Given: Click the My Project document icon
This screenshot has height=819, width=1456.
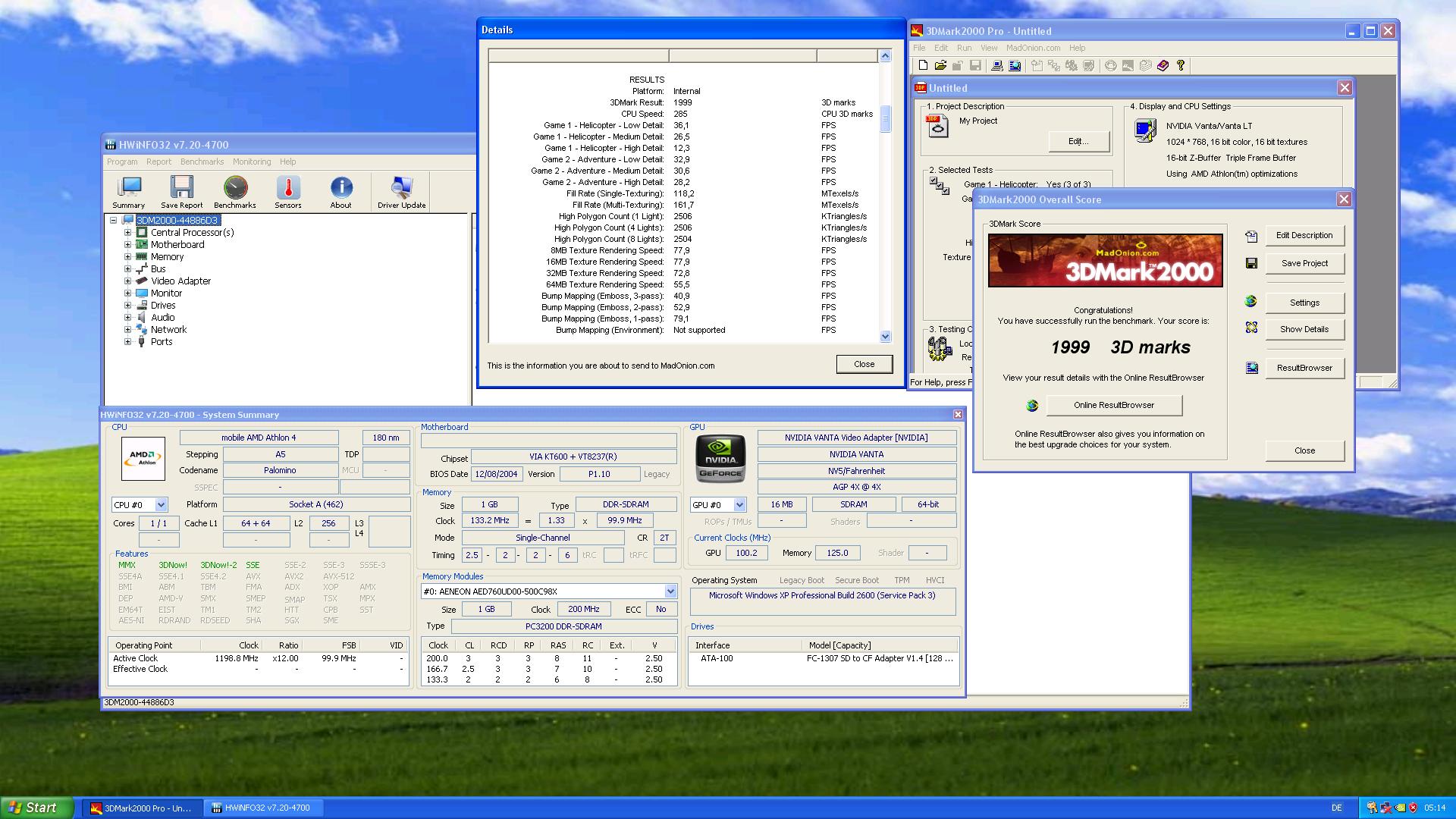Looking at the screenshot, I should coord(938,127).
